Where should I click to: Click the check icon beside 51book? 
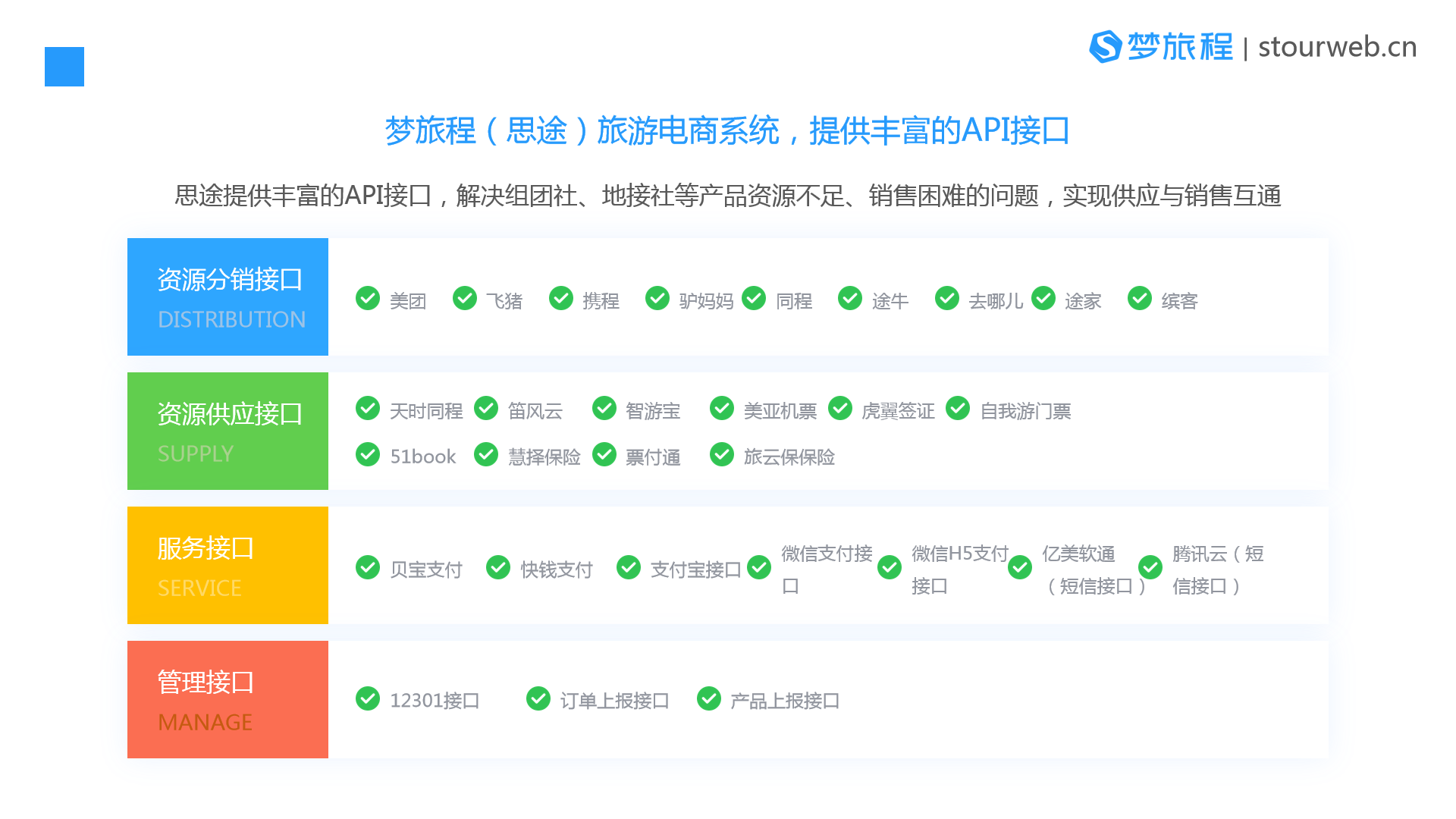368,455
